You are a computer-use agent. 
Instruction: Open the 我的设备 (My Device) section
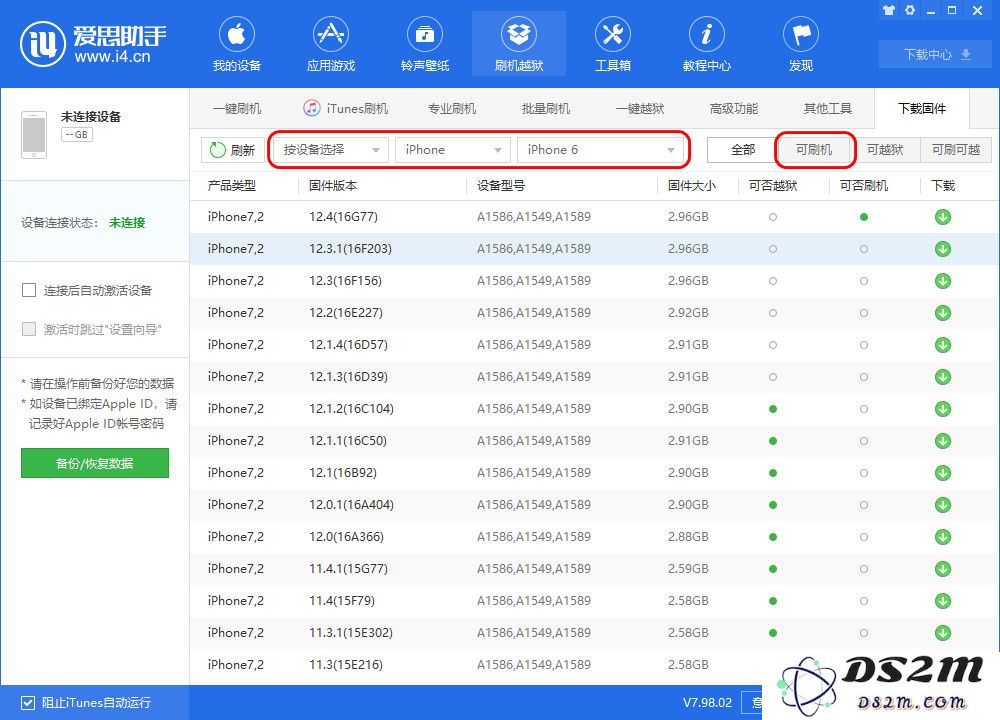coord(237,45)
